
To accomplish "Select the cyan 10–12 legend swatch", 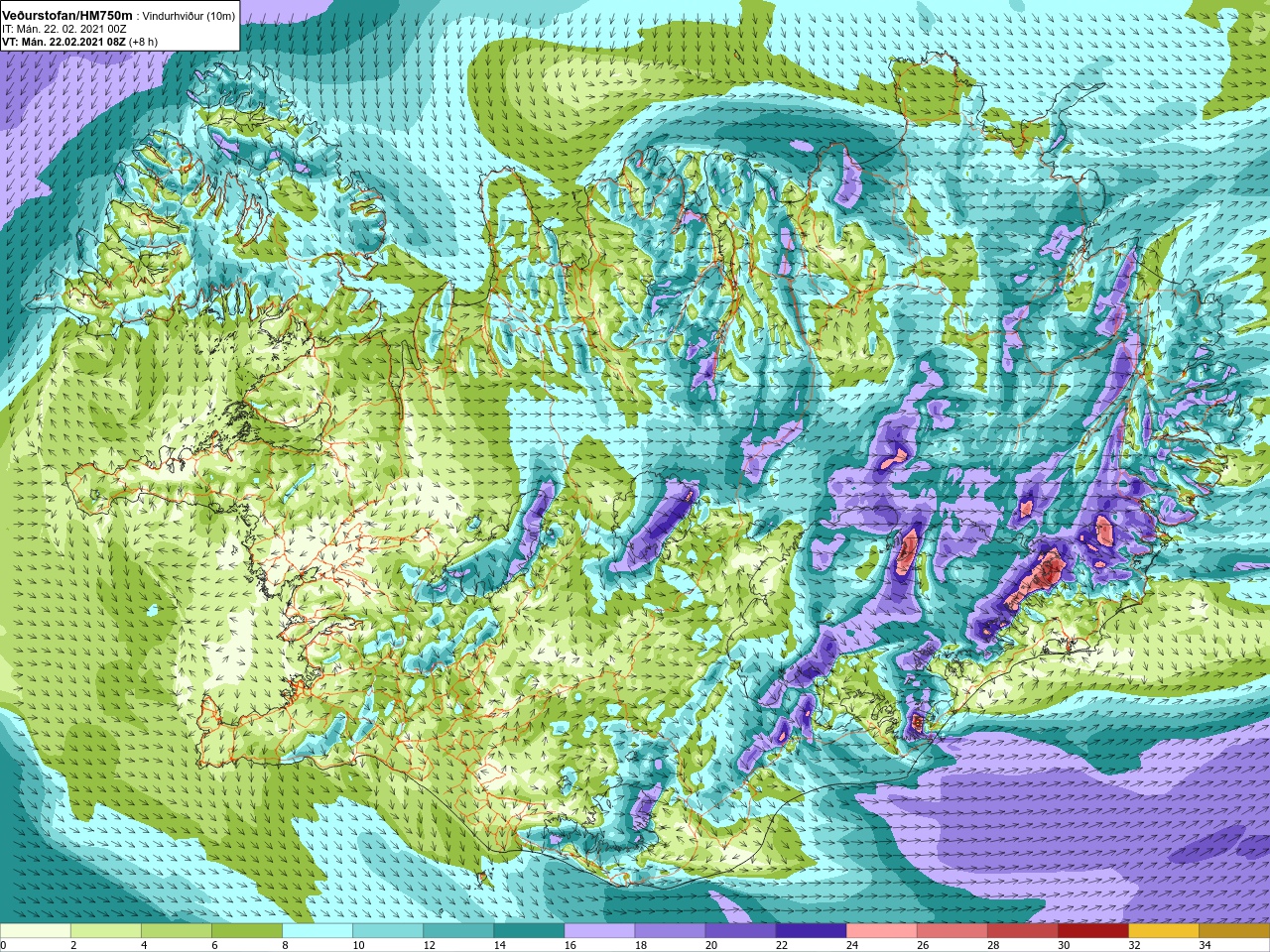I will pos(388,931).
